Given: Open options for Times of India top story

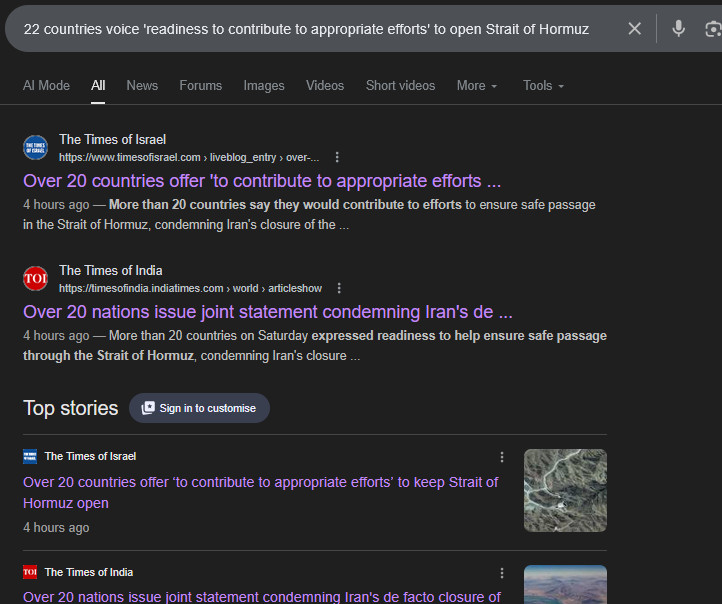Looking at the screenshot, I should point(502,573).
